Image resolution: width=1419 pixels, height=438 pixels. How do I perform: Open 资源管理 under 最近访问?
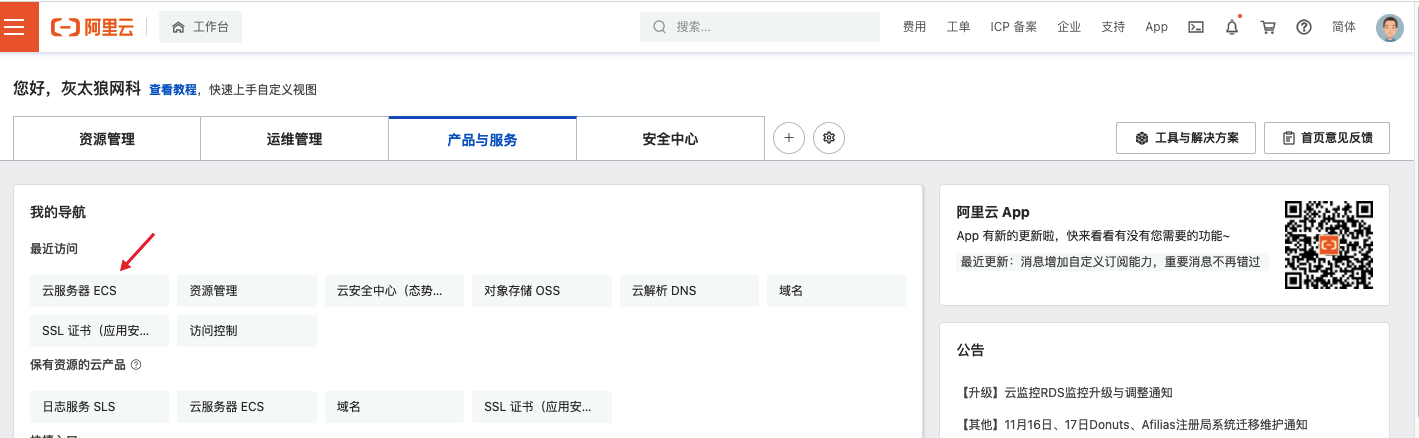(x=247, y=291)
